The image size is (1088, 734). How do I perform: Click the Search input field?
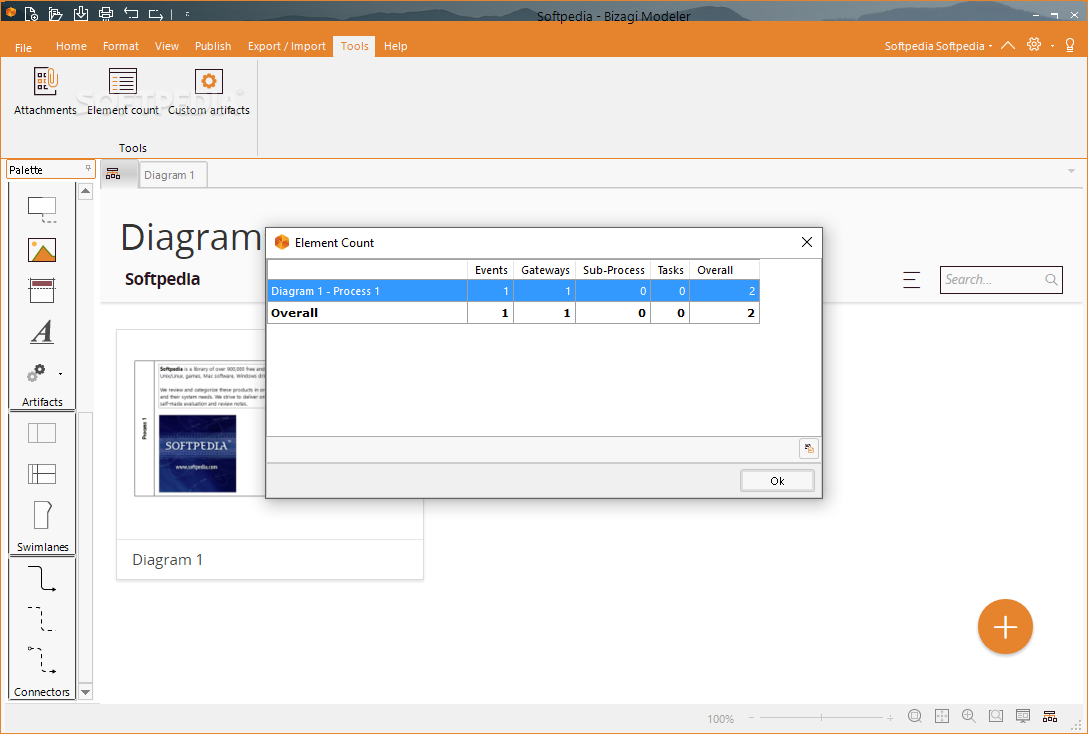(1001, 280)
